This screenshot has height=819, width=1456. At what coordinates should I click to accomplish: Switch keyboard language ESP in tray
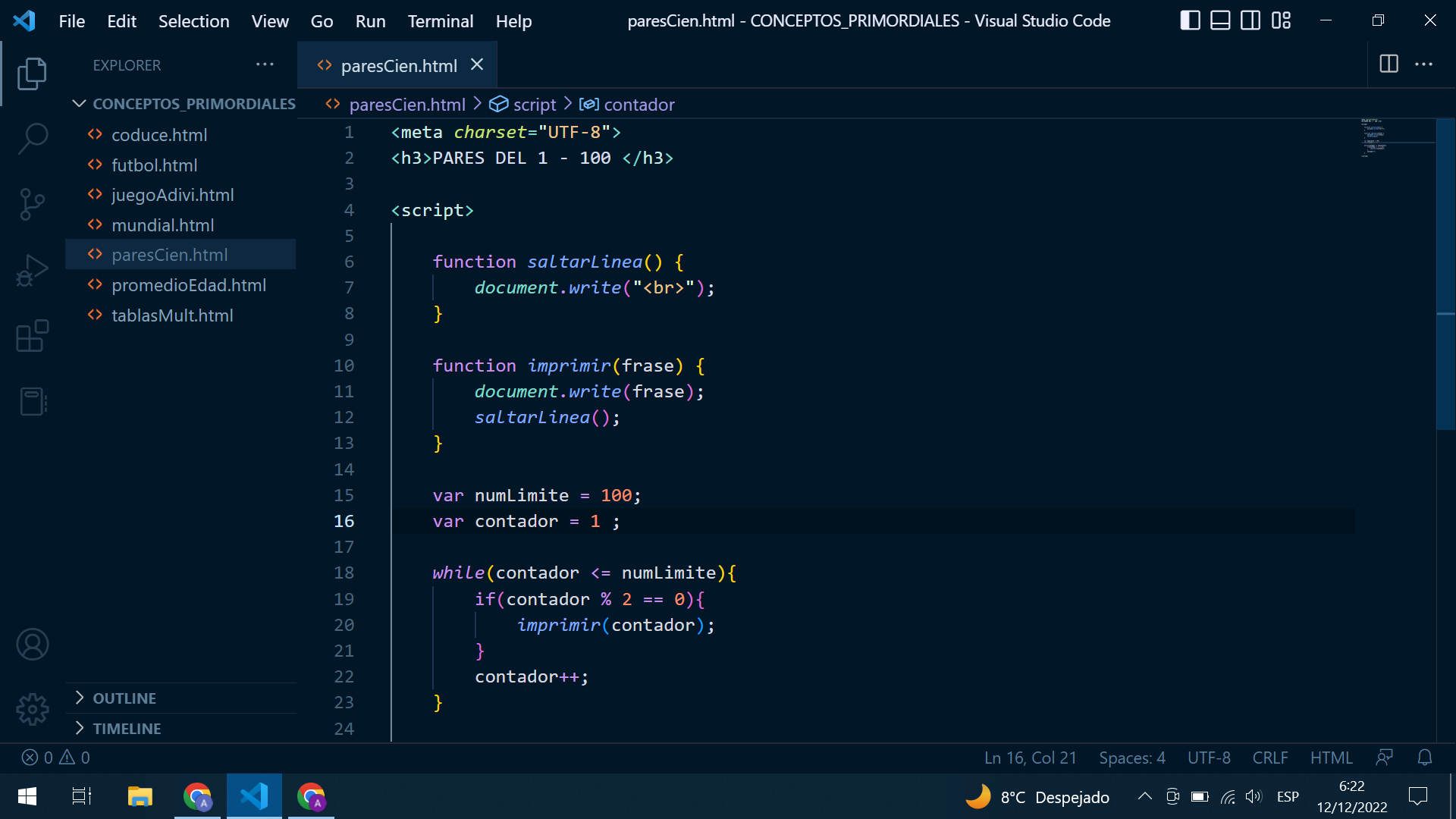pyautogui.click(x=1287, y=796)
